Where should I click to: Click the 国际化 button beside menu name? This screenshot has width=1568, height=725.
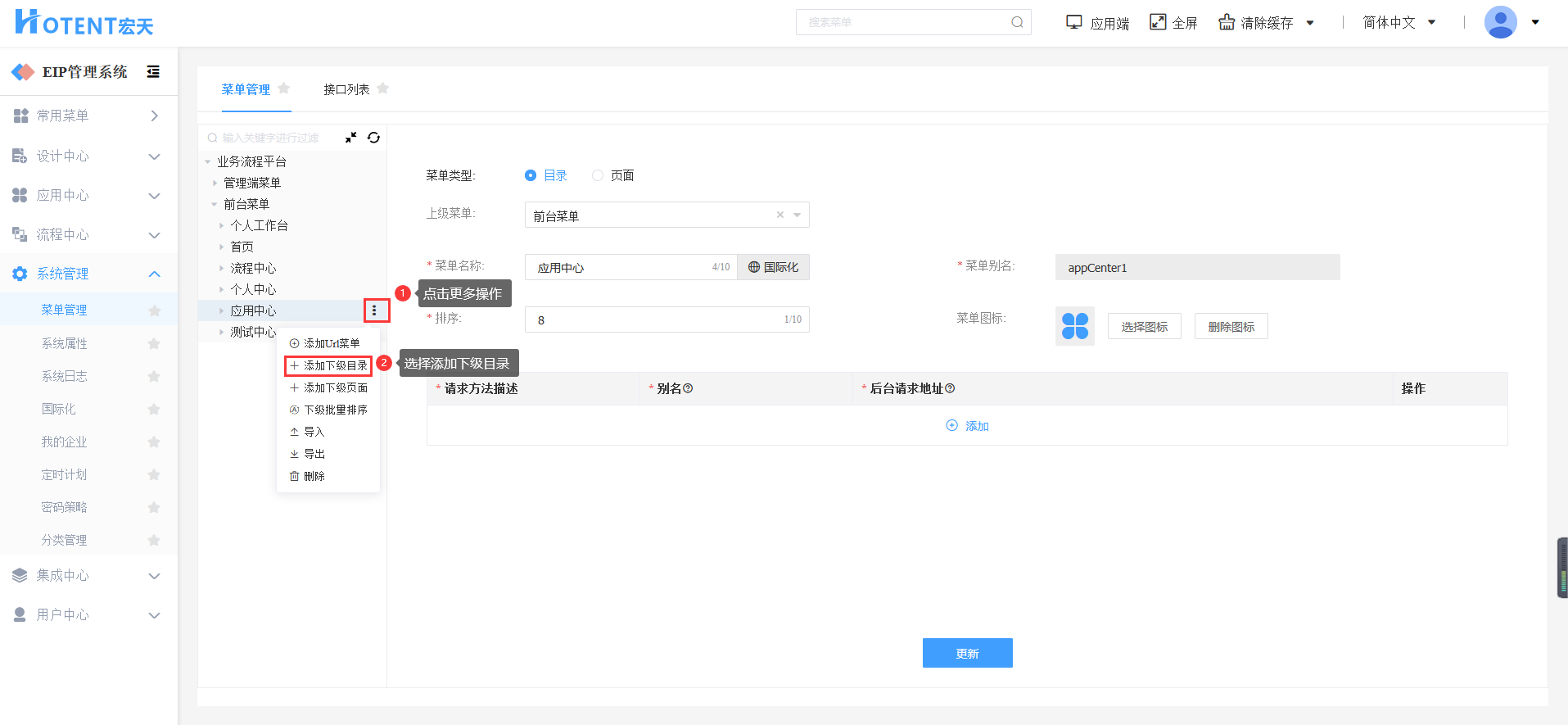[773, 267]
